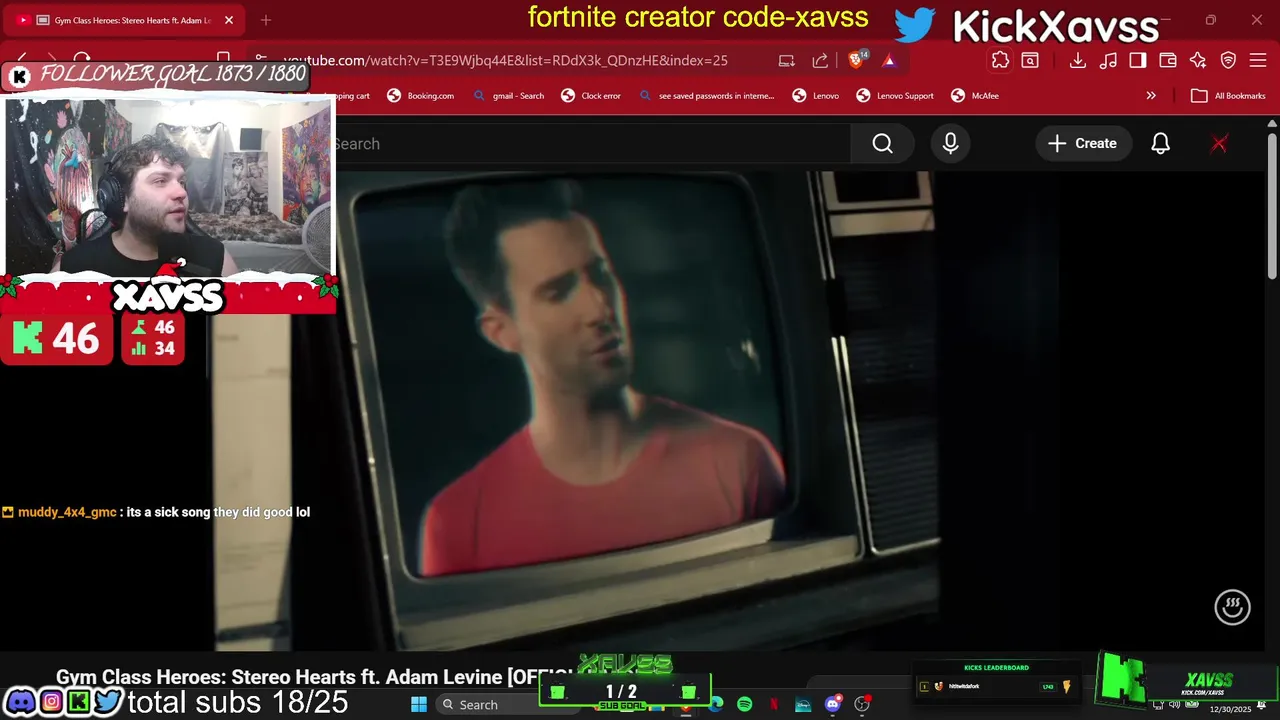The image size is (1280, 720).
Task: Open the Booking.com bookmark
Action: click(x=420, y=96)
